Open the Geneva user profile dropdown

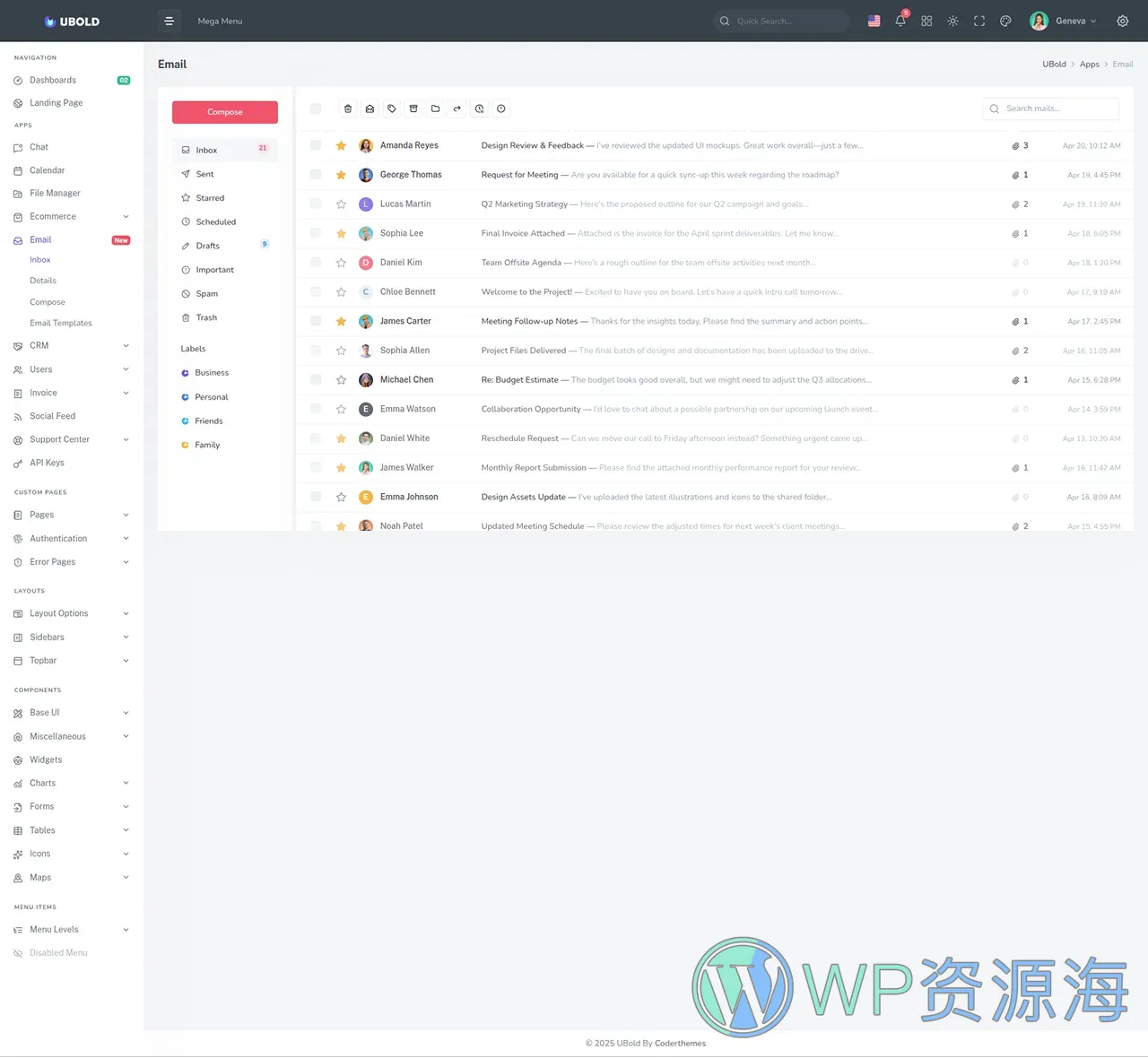[x=1063, y=21]
